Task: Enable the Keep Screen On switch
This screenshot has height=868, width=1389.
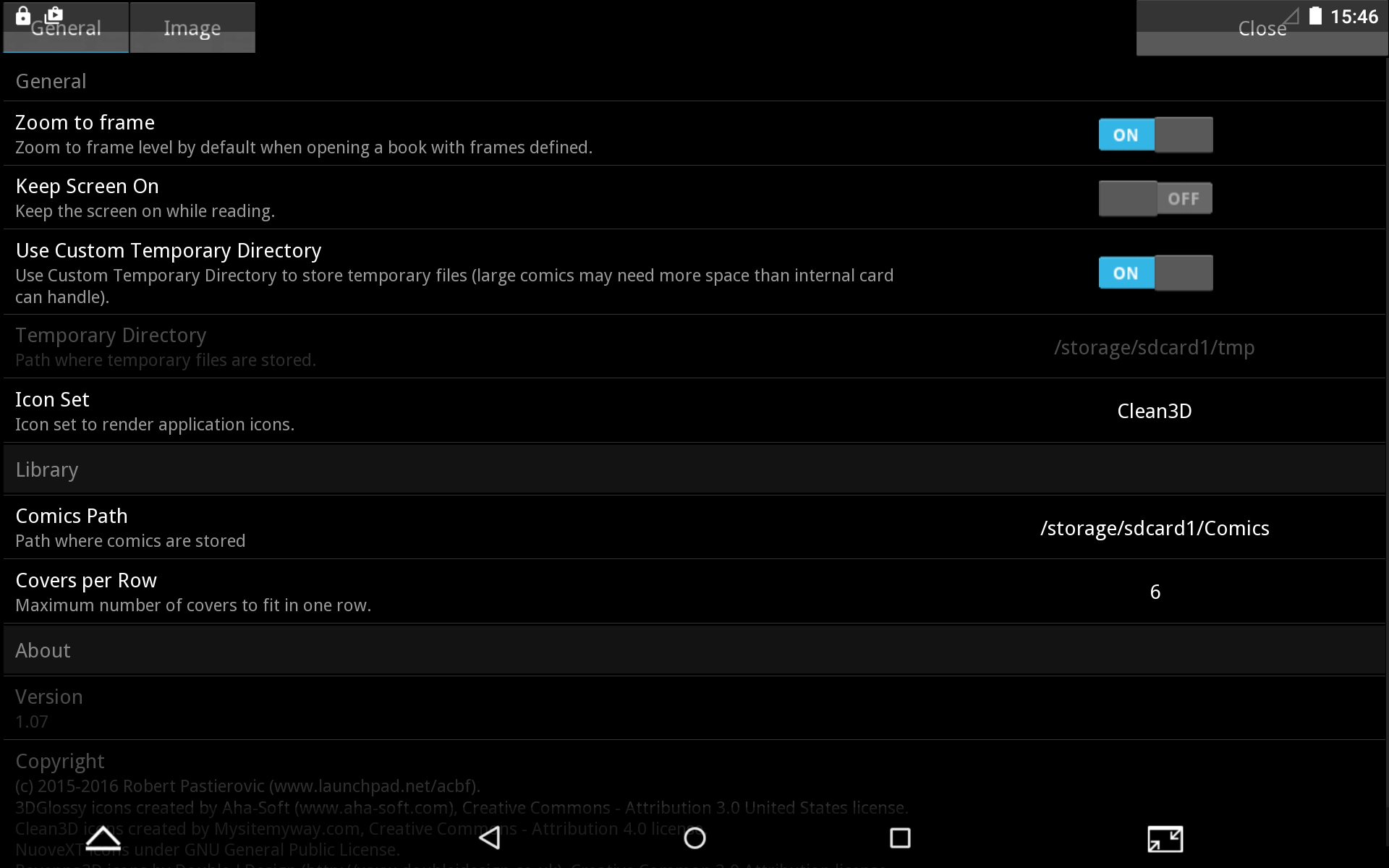Action: [1155, 198]
